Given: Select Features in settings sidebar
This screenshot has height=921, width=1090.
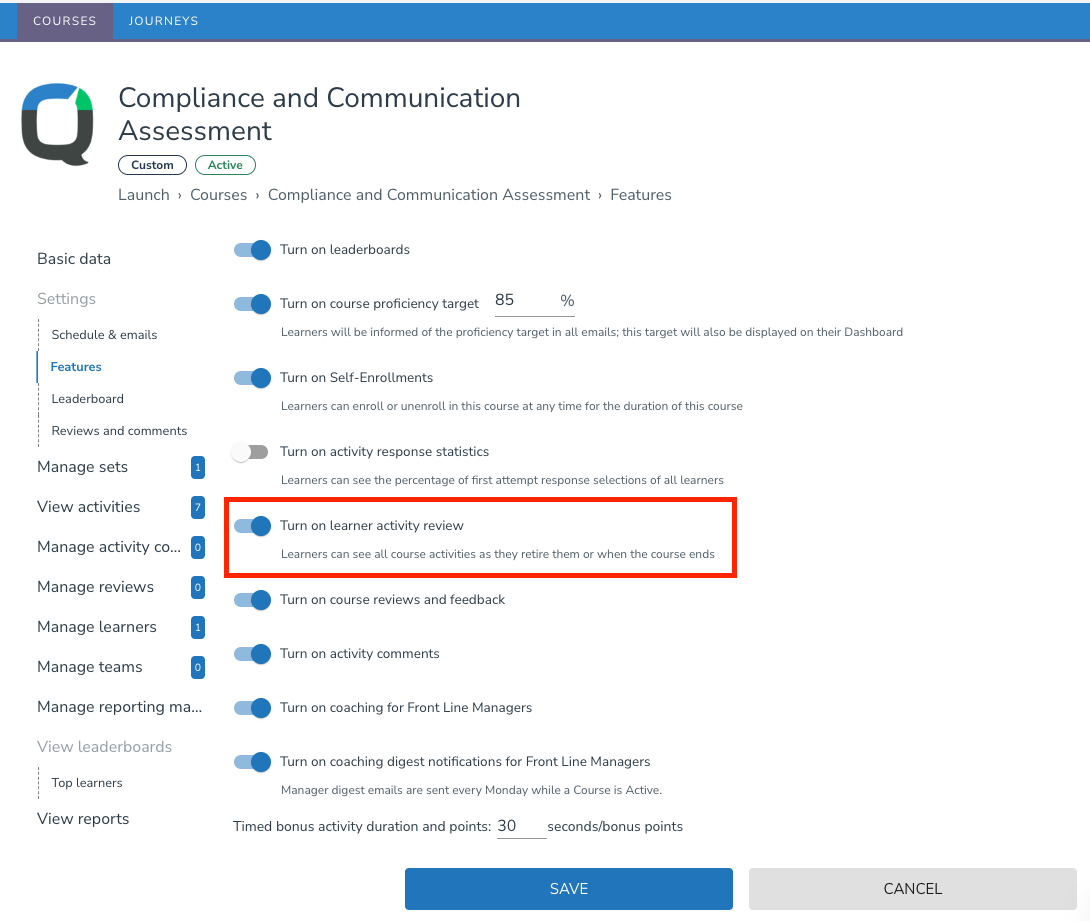Looking at the screenshot, I should click(x=76, y=367).
